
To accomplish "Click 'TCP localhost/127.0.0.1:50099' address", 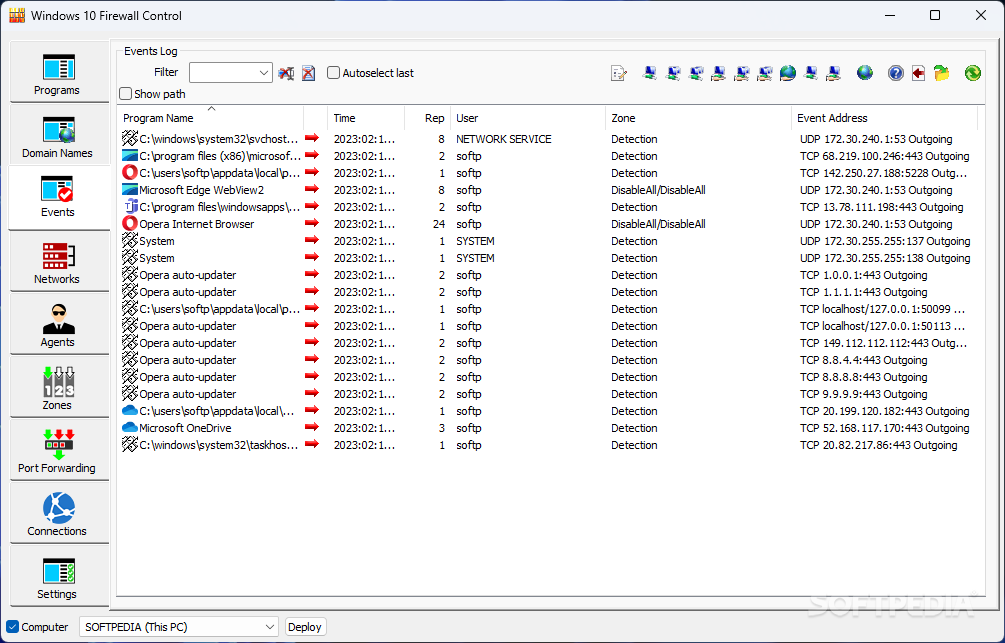I will tap(883, 309).
